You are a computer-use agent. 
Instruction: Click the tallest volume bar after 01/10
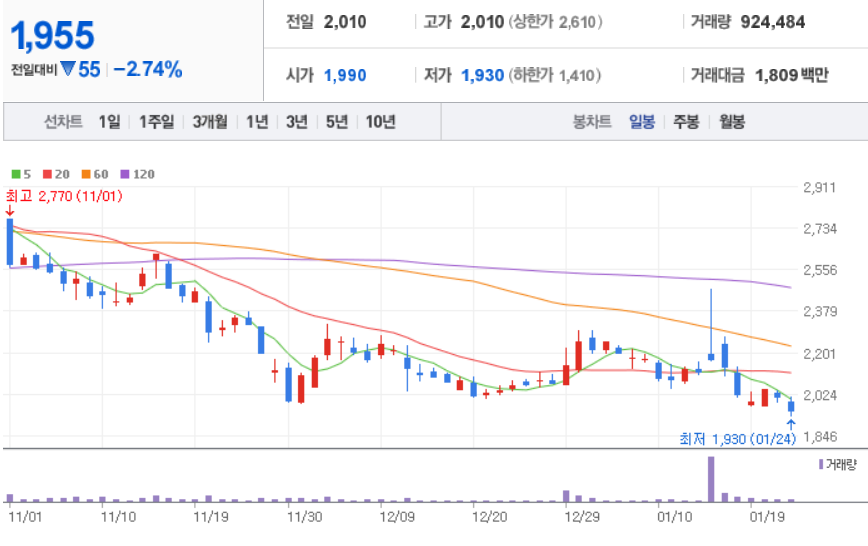tap(711, 479)
